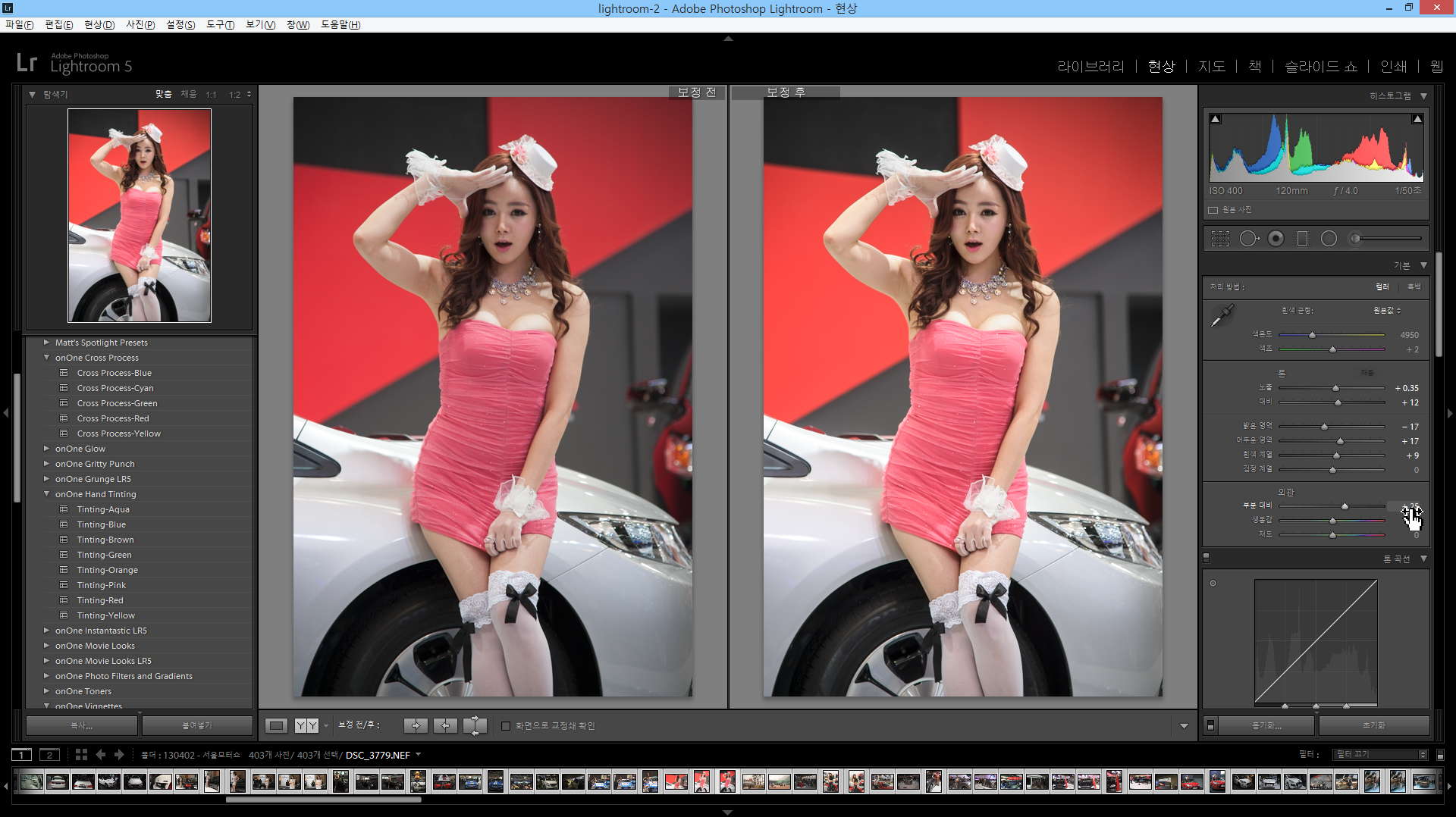
Task: Toggle Tone Curve panel on/off switch
Action: (1207, 558)
